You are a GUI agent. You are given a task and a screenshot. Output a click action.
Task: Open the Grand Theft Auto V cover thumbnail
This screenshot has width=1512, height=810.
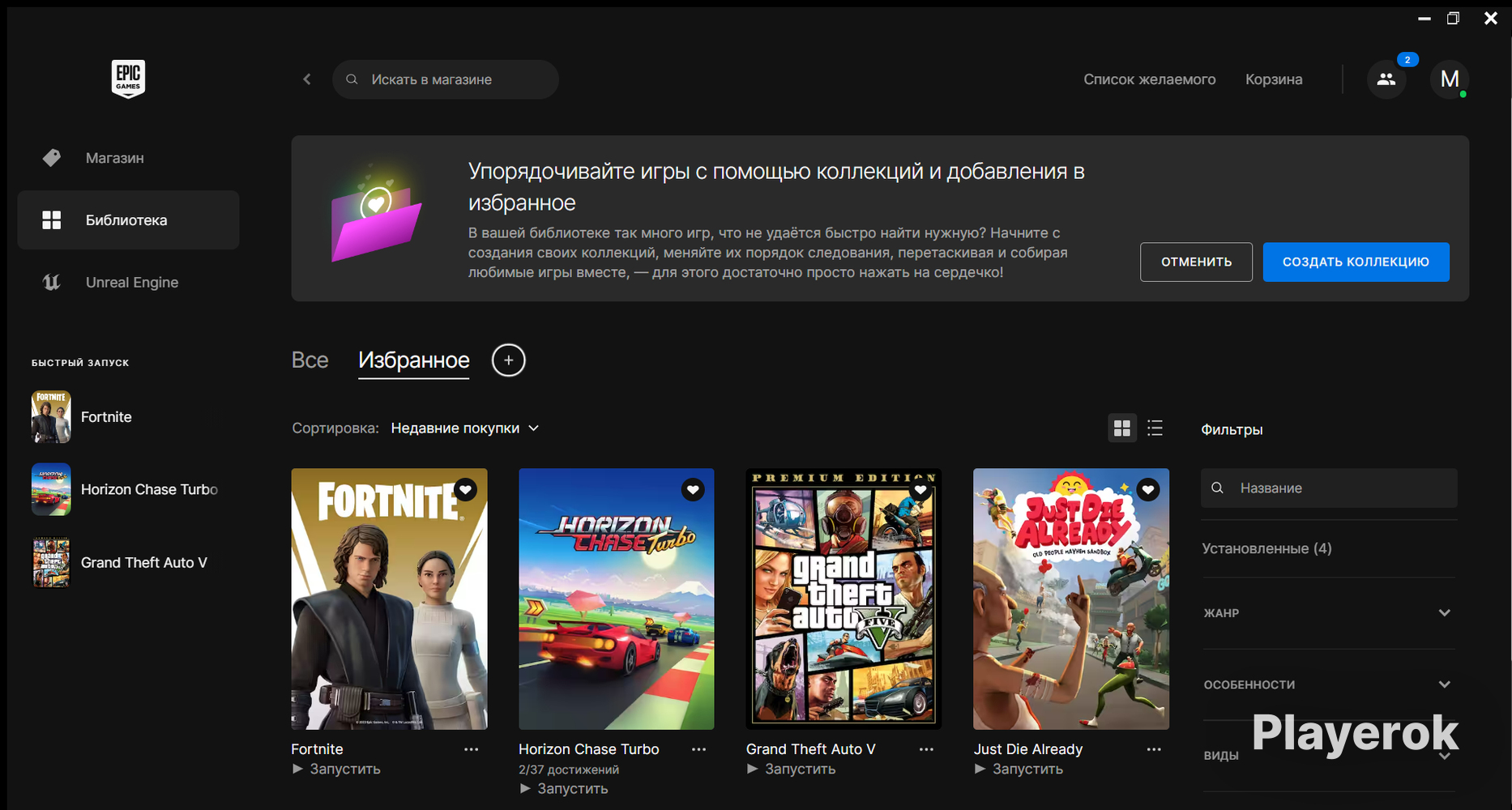[x=844, y=599]
